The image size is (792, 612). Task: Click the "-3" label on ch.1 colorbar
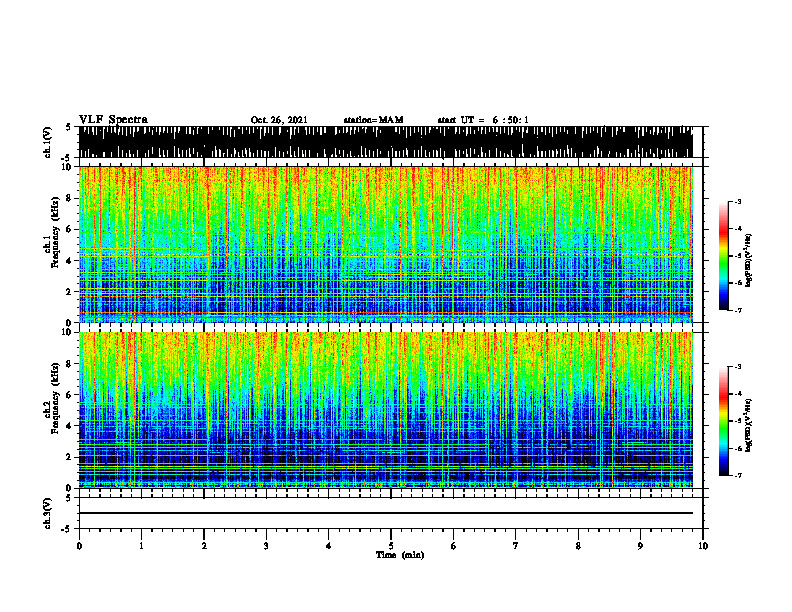[x=738, y=201]
